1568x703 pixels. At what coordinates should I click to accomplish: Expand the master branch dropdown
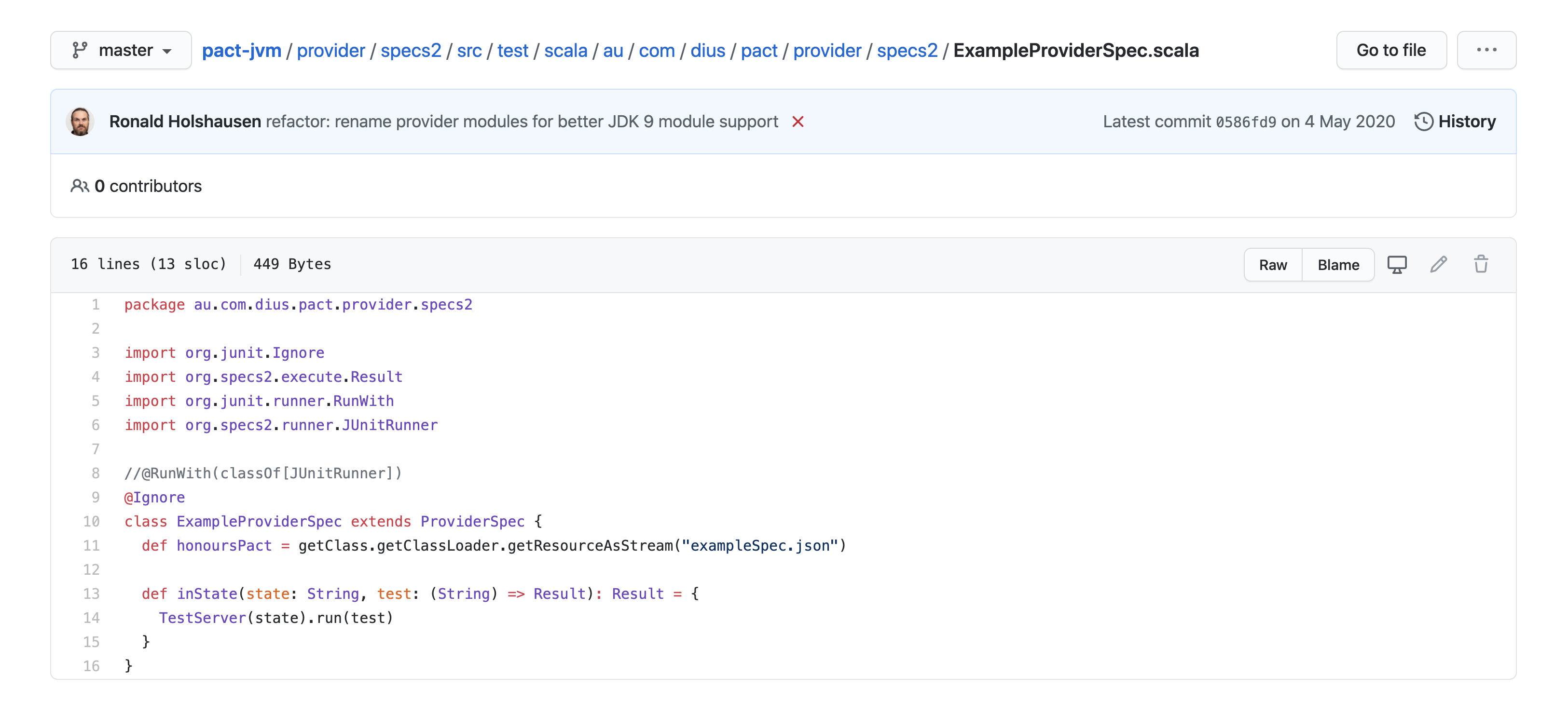[x=121, y=50]
